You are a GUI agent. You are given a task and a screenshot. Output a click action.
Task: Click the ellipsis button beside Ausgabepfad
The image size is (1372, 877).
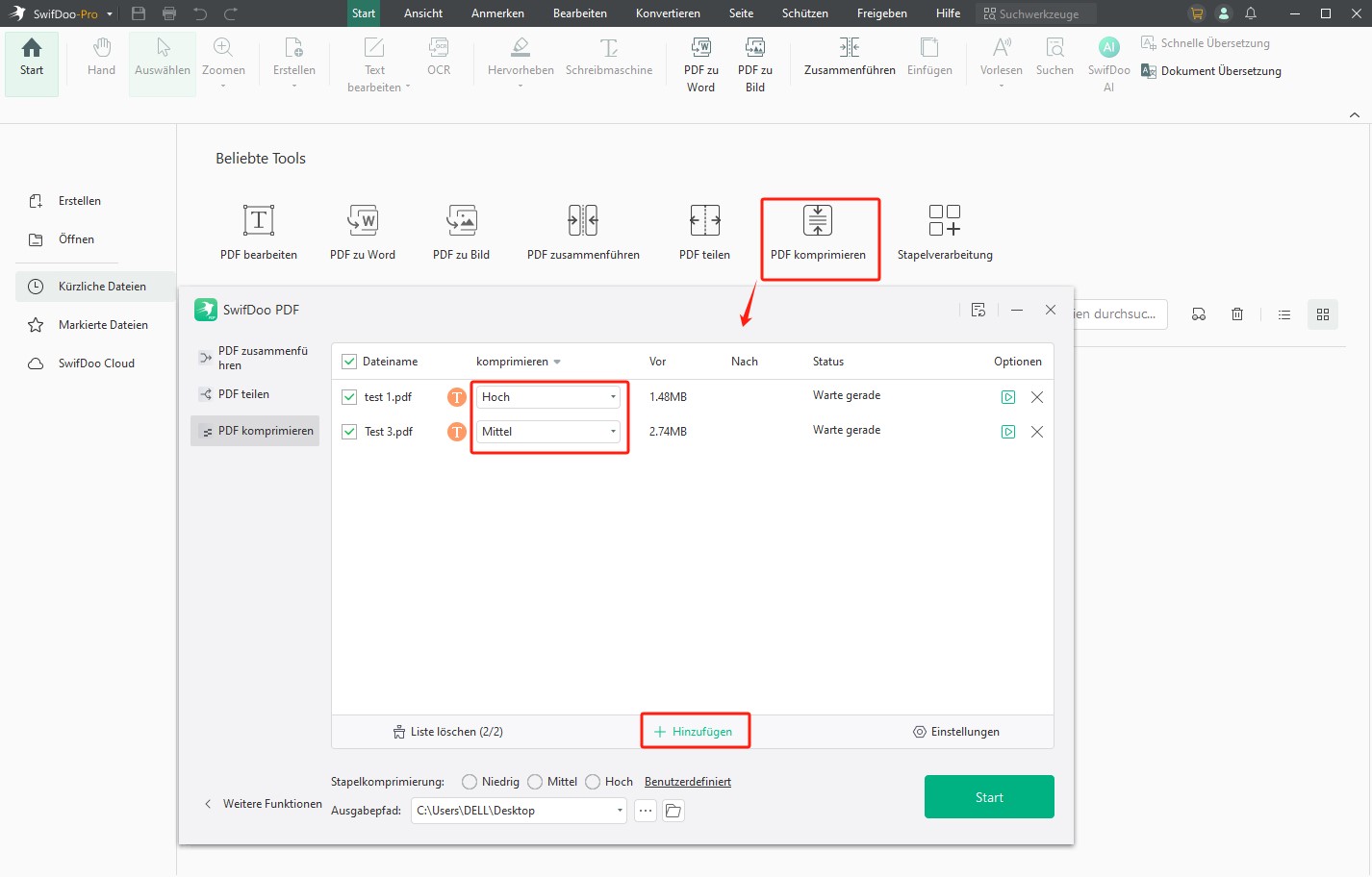646,811
